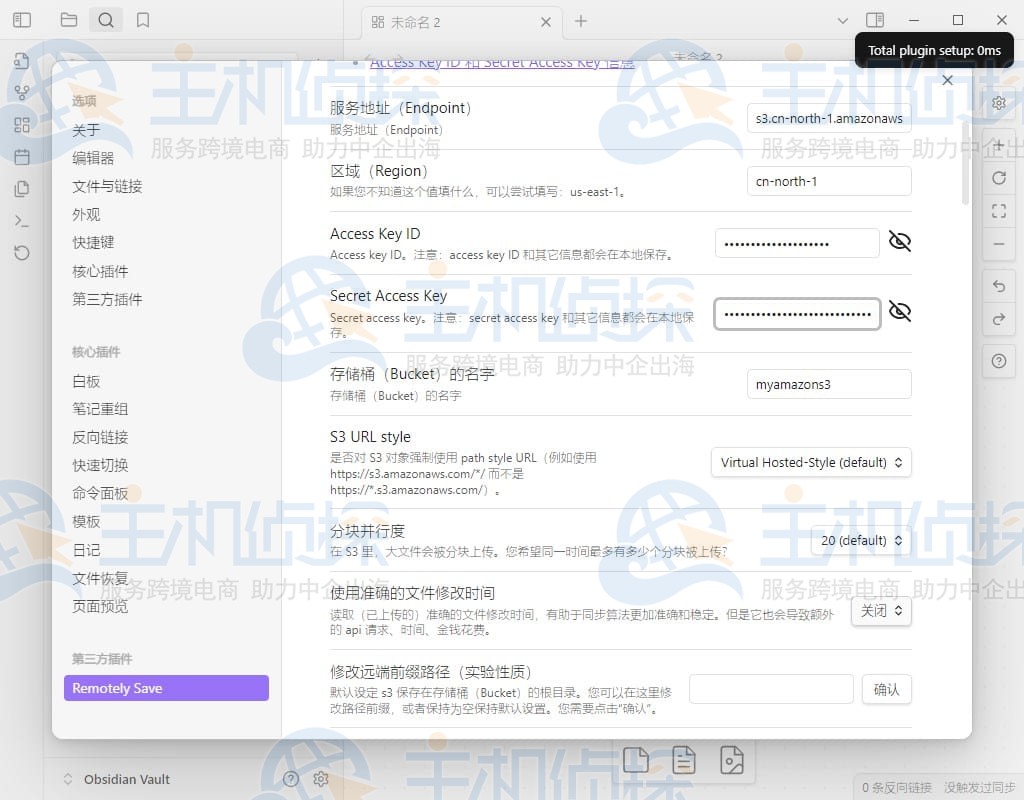The image size is (1024, 800).
Task: Select Remotely Save in settings sidebar
Action: point(166,688)
